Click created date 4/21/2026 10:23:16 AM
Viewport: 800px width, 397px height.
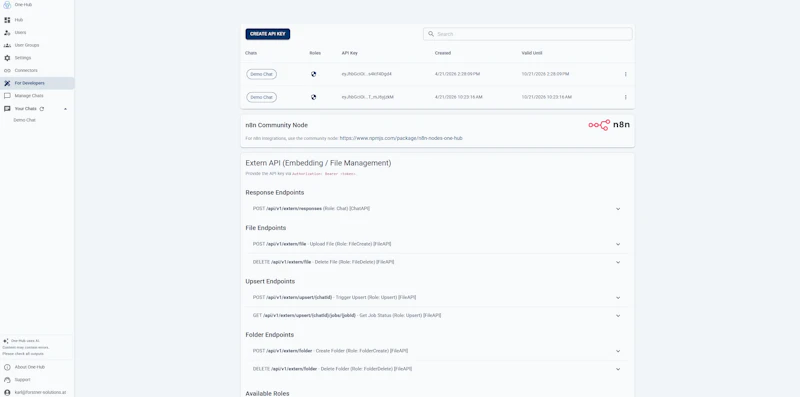click(x=458, y=97)
